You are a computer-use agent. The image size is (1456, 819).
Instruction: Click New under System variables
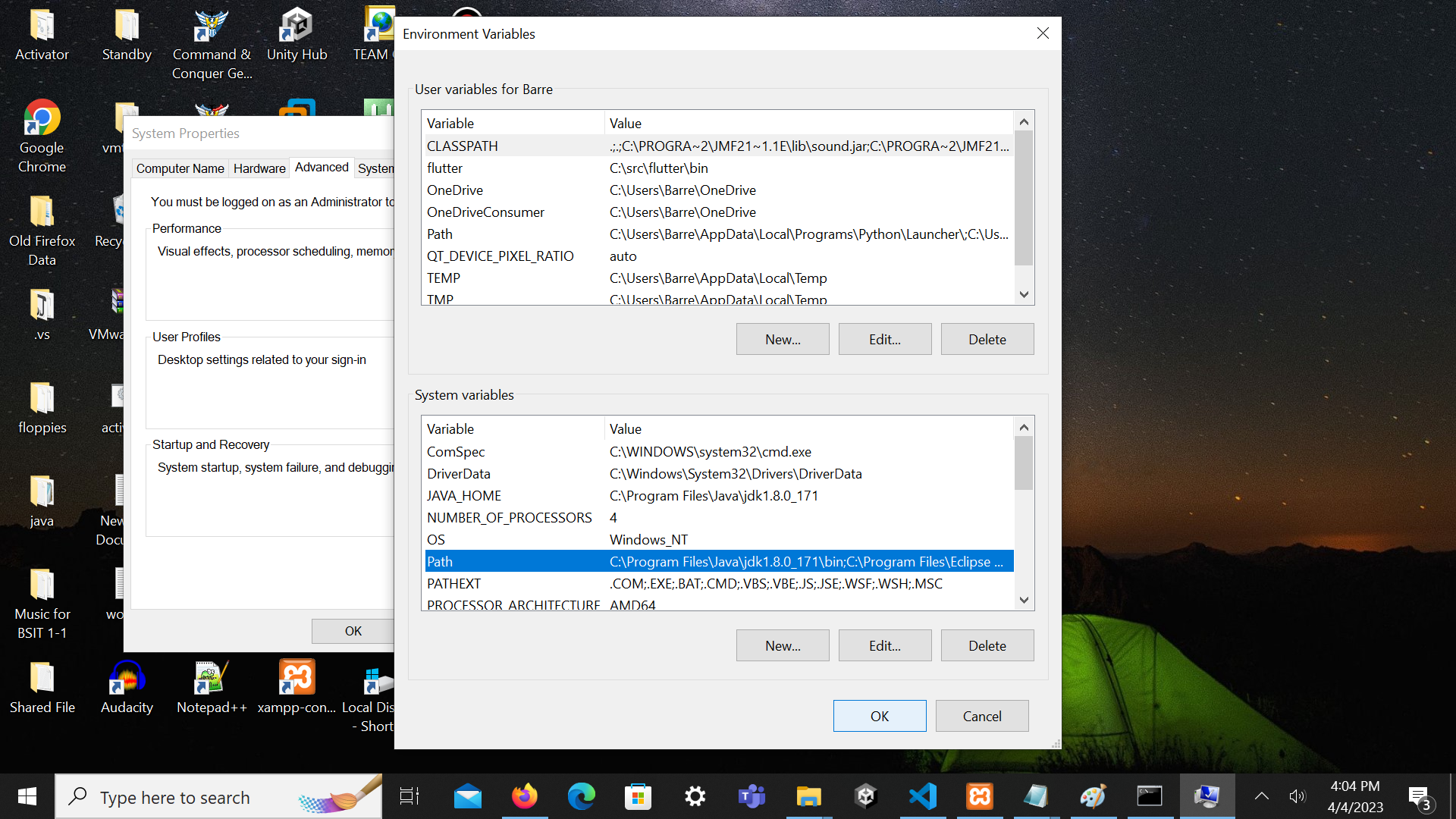click(x=783, y=645)
